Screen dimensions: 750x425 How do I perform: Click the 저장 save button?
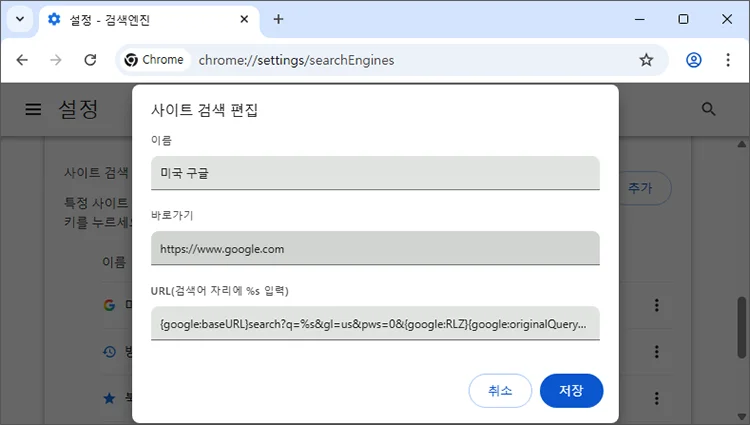click(x=572, y=391)
